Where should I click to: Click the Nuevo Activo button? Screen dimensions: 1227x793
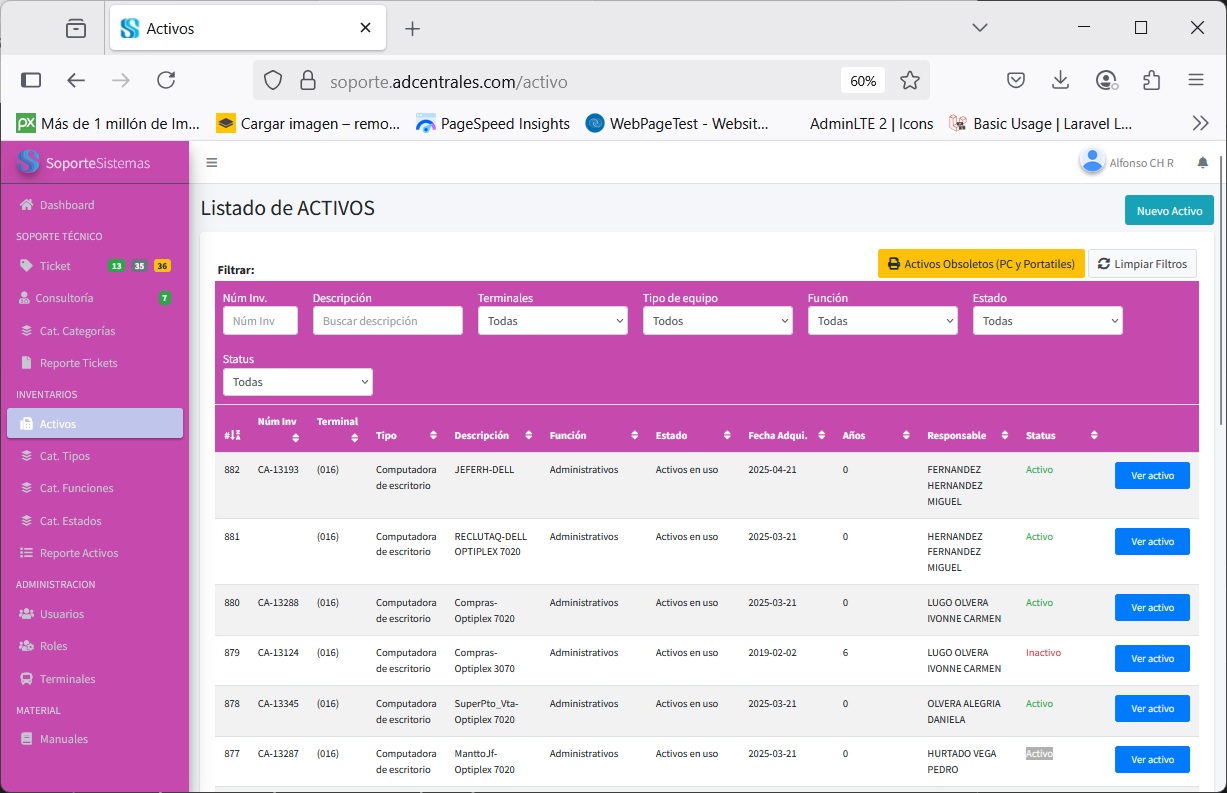click(x=1168, y=211)
